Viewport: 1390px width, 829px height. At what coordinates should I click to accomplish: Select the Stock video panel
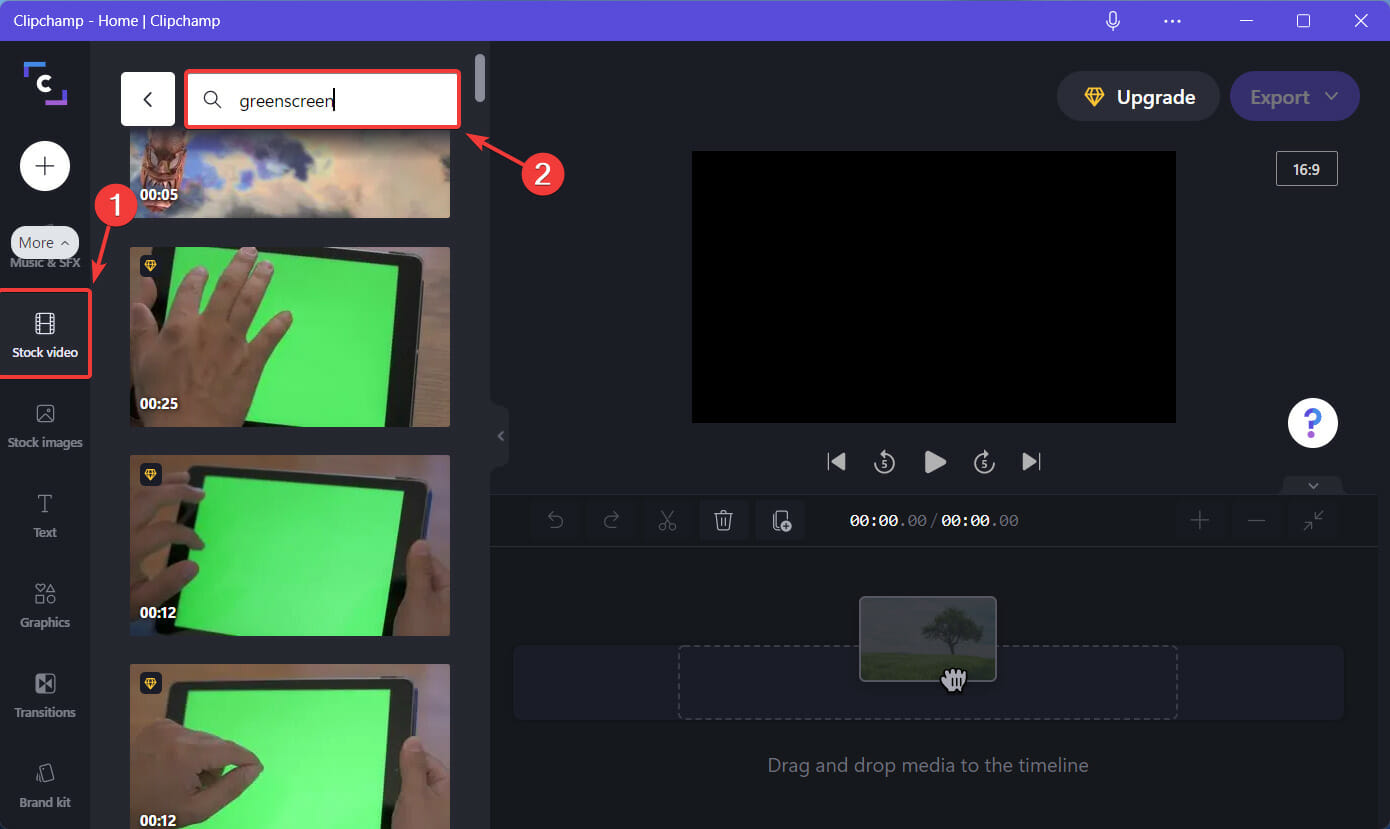coord(44,335)
